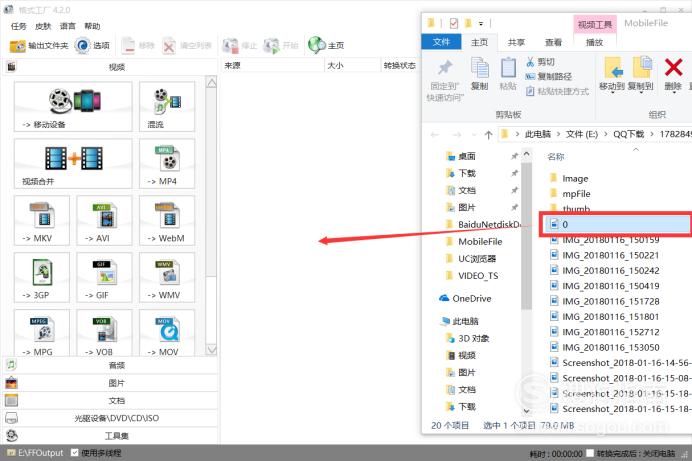Screen dimensions: 692x461
Task: Choose convert to MPG
Action: (x=42, y=333)
